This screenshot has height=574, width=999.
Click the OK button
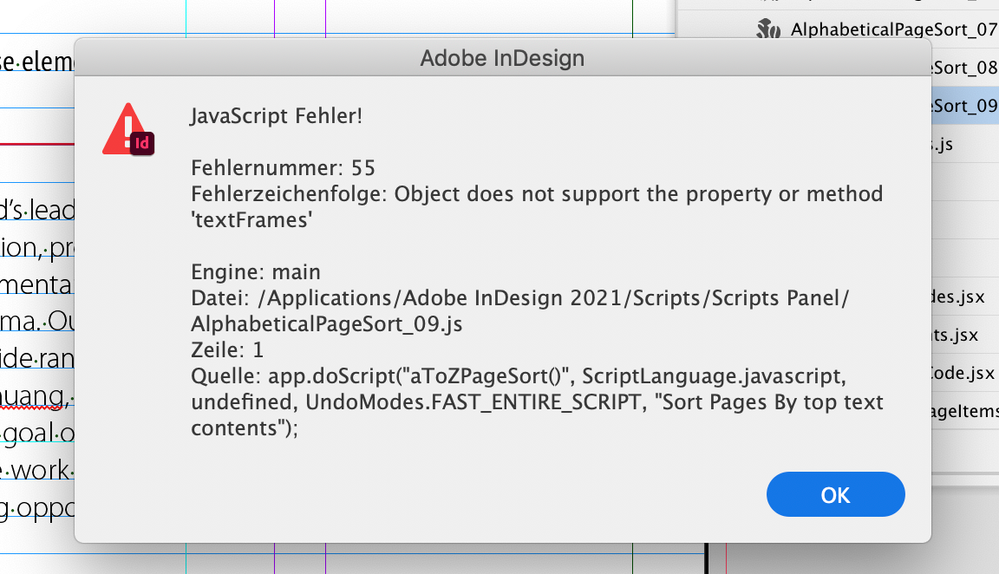(x=835, y=495)
